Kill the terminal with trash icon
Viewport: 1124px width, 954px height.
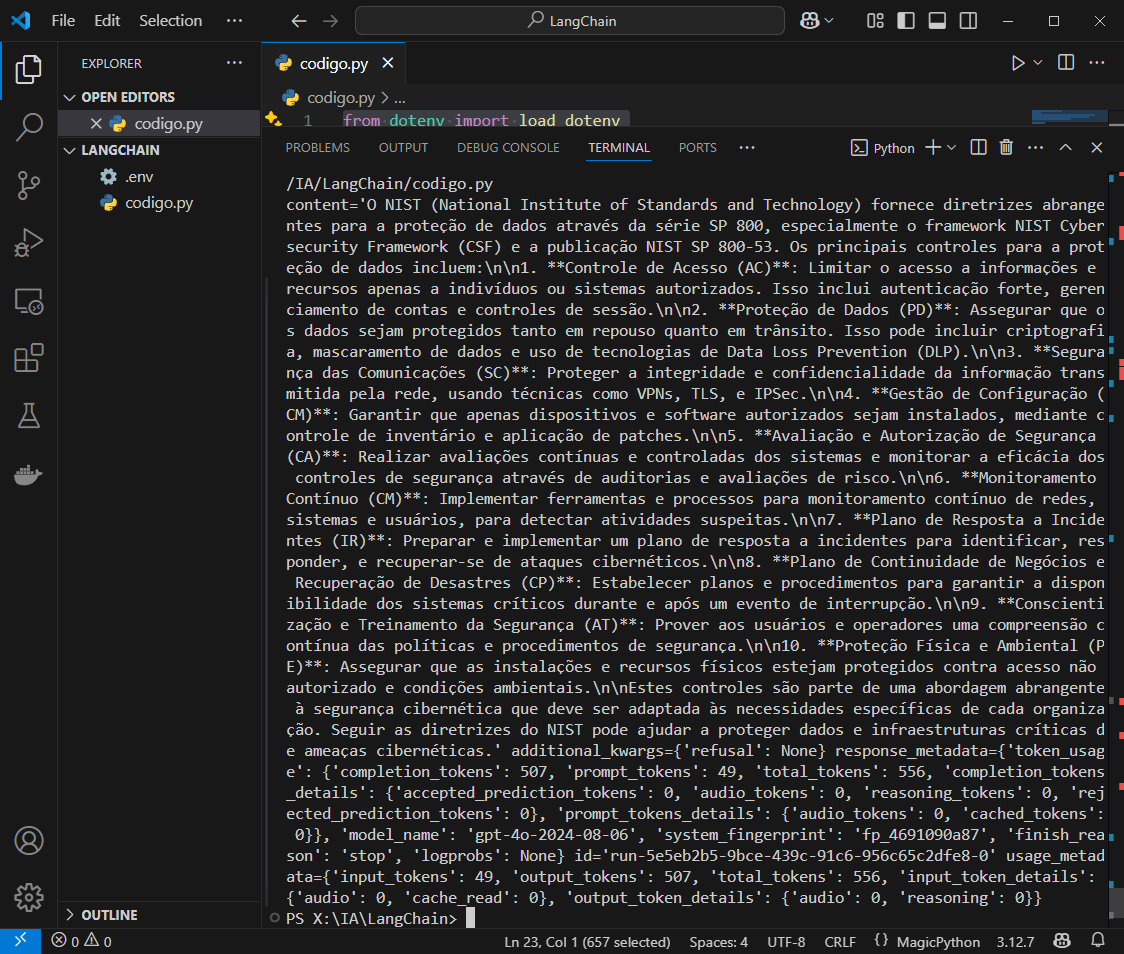(1006, 147)
